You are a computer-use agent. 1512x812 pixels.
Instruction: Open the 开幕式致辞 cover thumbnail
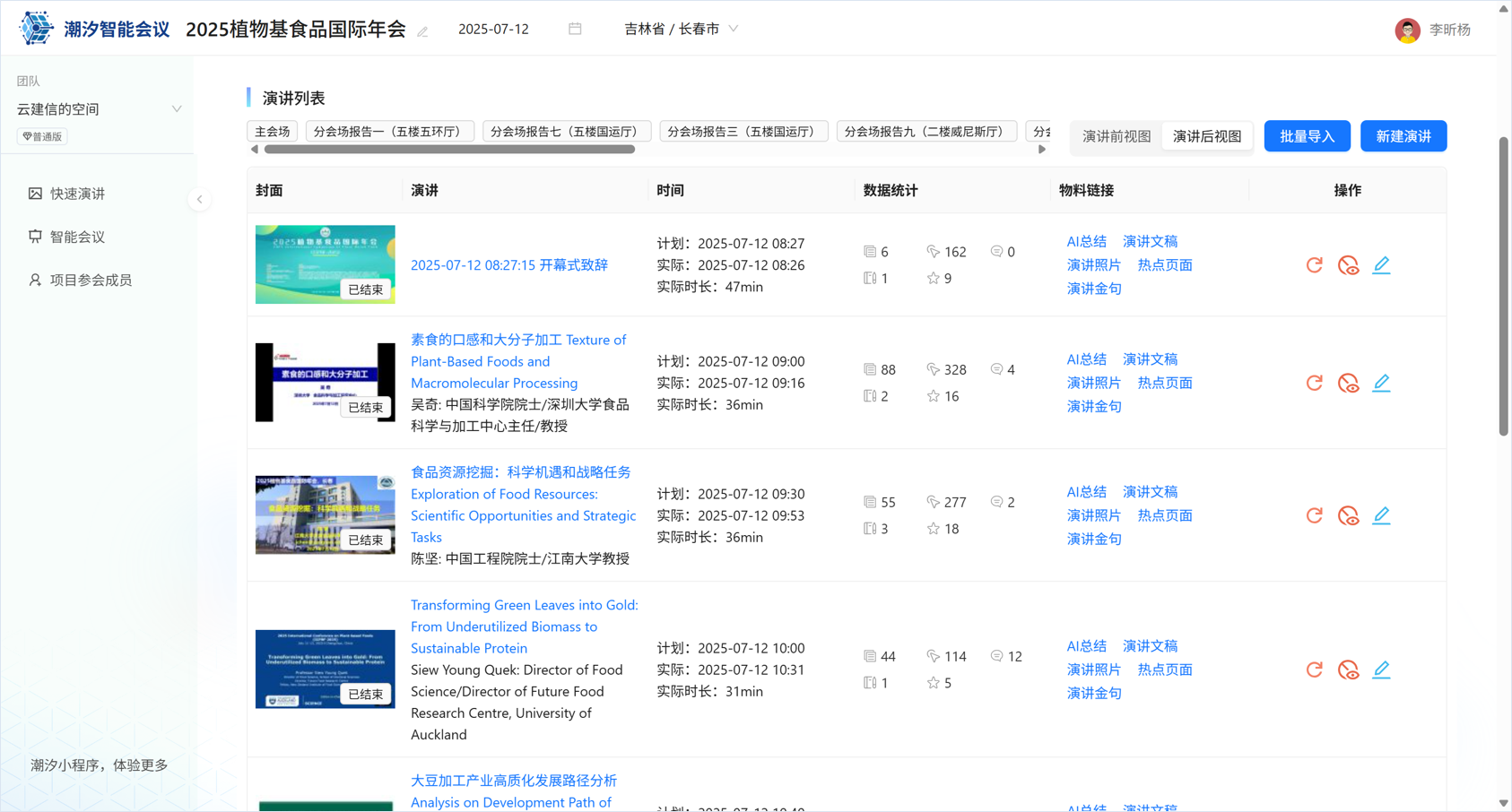point(325,264)
